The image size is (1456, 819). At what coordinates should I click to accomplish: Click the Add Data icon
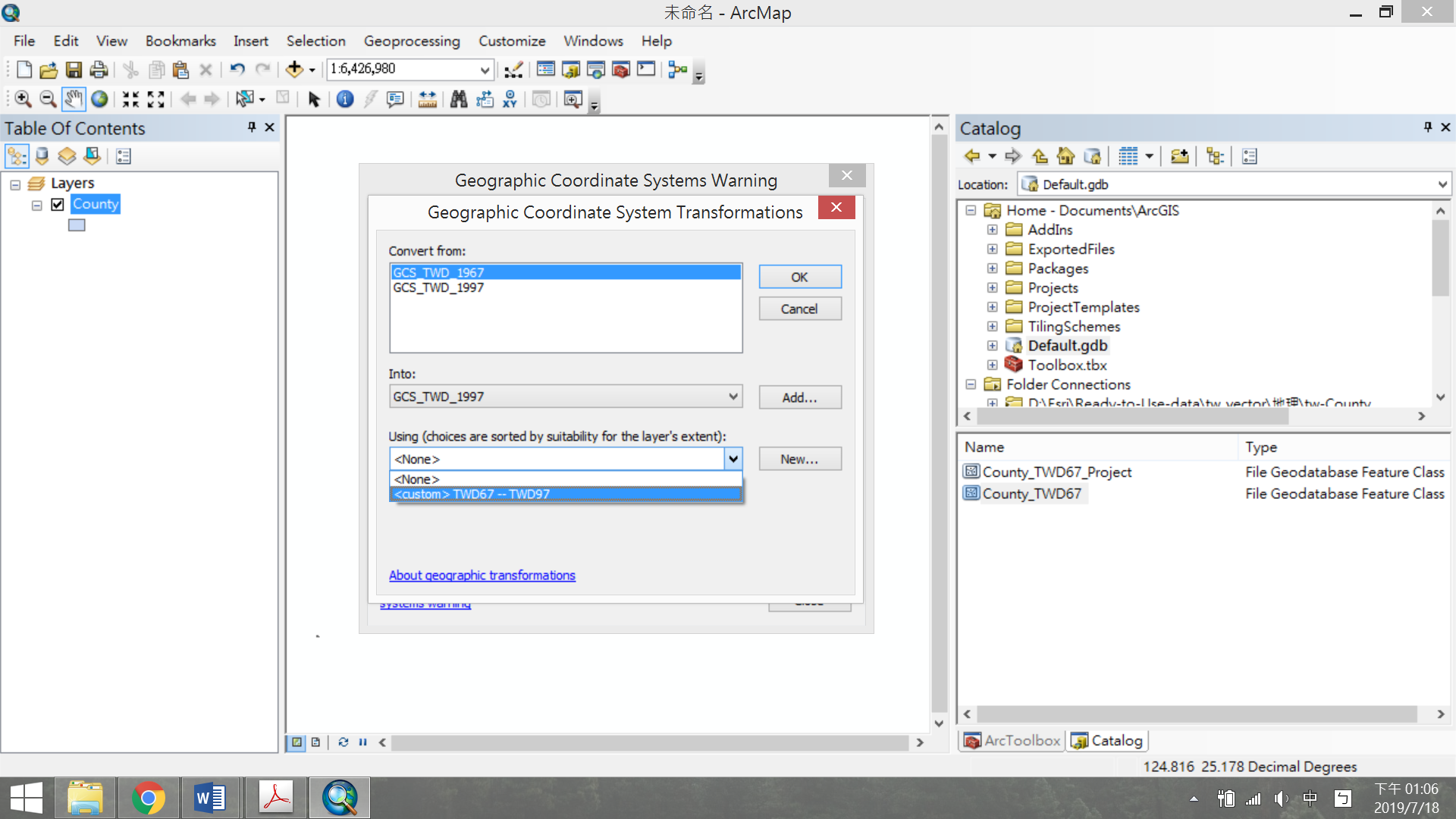[294, 70]
